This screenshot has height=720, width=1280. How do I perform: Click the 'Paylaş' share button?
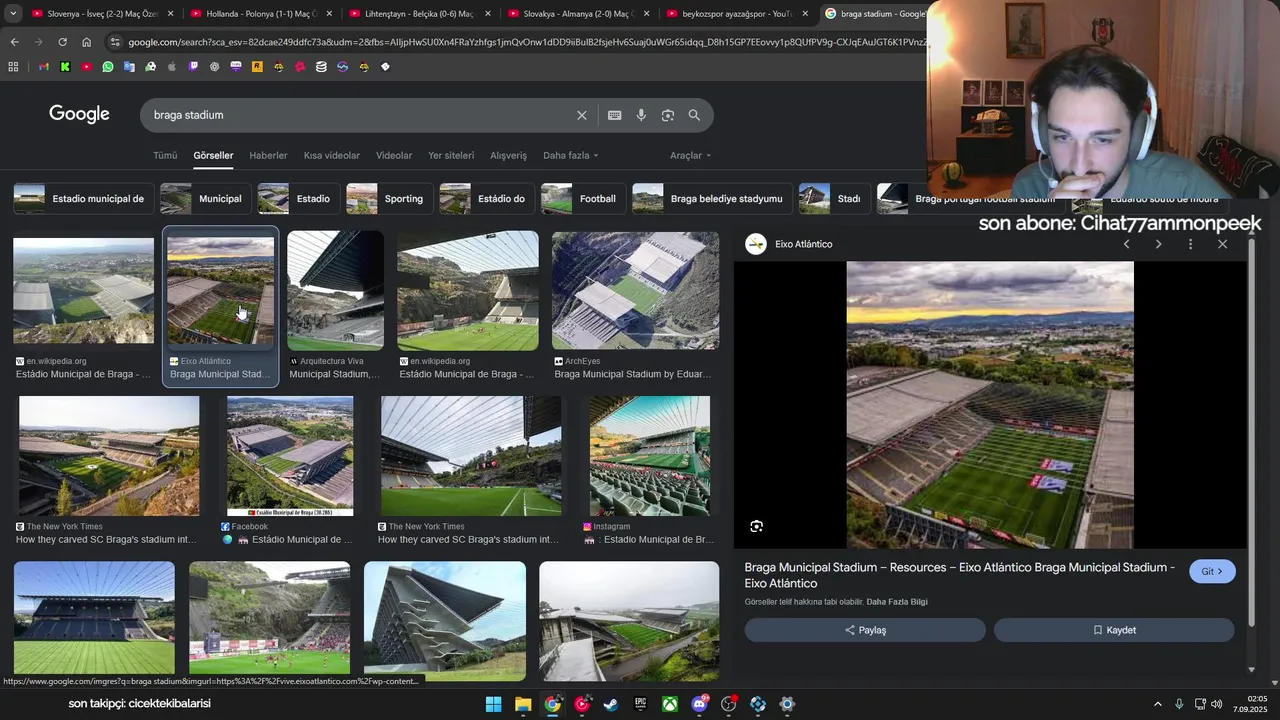(x=865, y=630)
